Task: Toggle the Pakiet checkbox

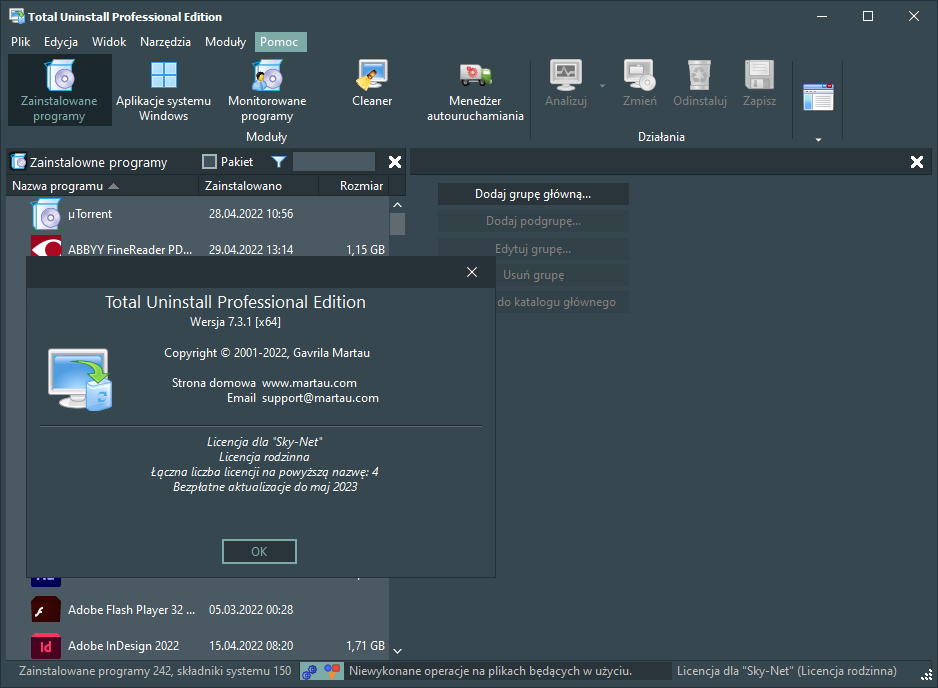Action: (x=209, y=162)
